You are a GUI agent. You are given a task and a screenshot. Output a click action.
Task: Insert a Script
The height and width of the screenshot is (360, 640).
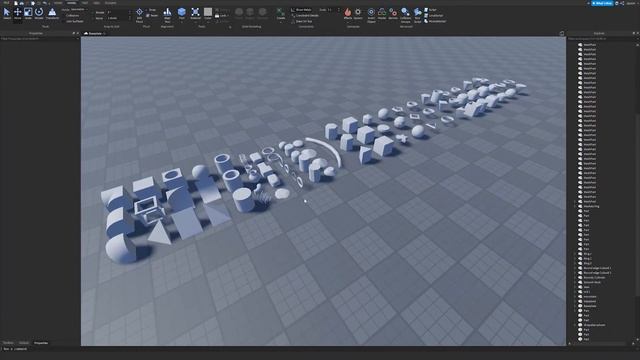click(x=430, y=10)
